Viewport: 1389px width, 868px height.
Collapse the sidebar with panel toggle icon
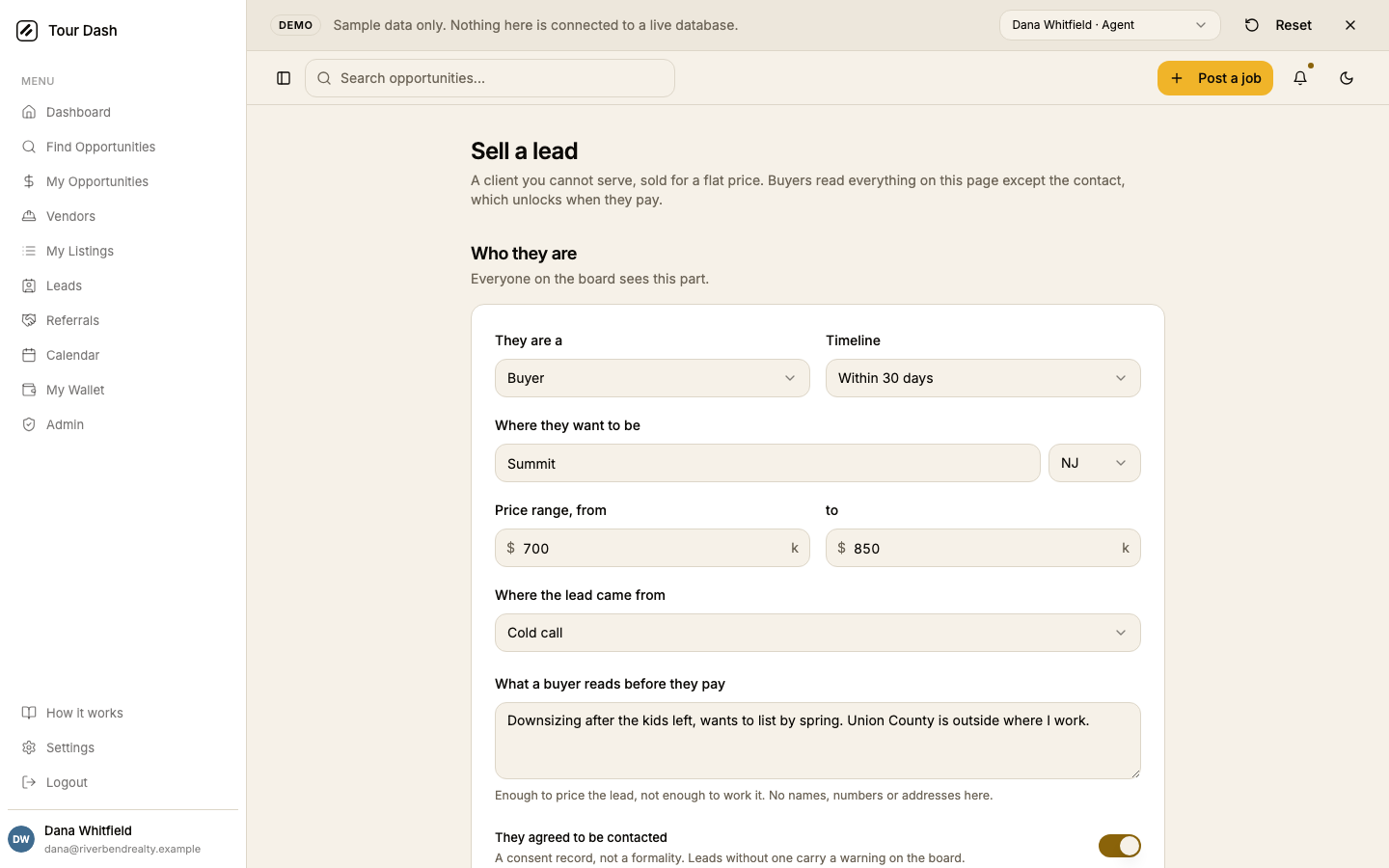284,78
